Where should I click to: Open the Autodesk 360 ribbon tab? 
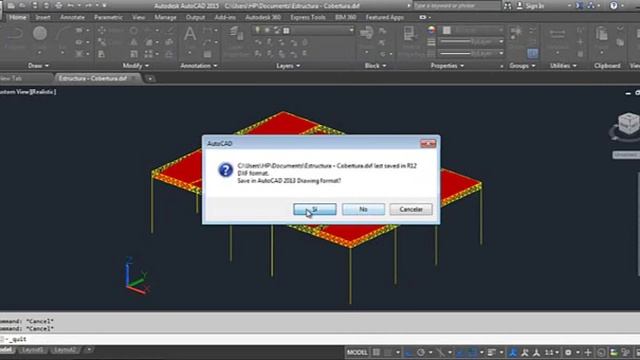pyautogui.click(x=263, y=18)
